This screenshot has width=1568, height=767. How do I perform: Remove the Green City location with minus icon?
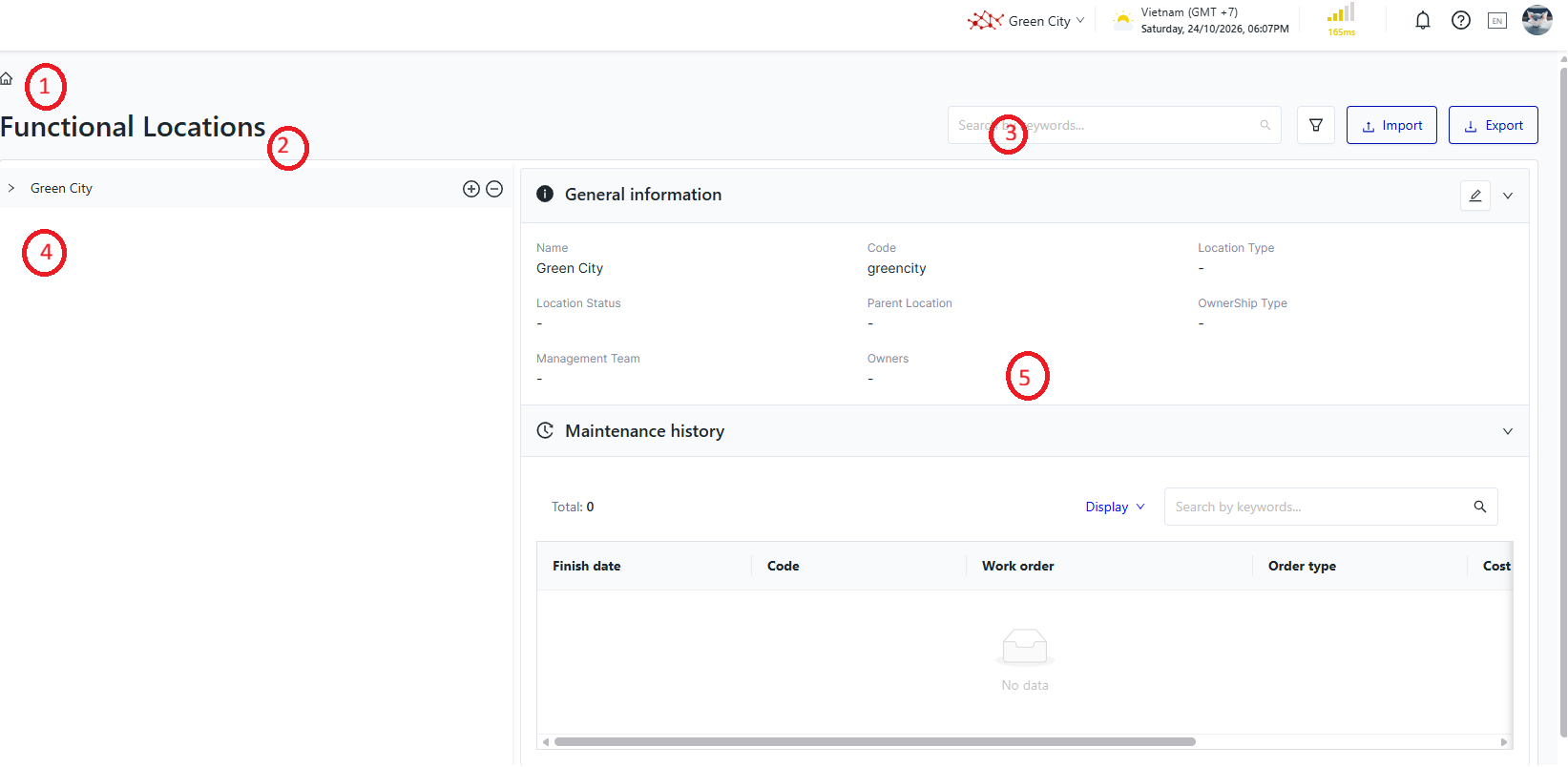point(494,189)
